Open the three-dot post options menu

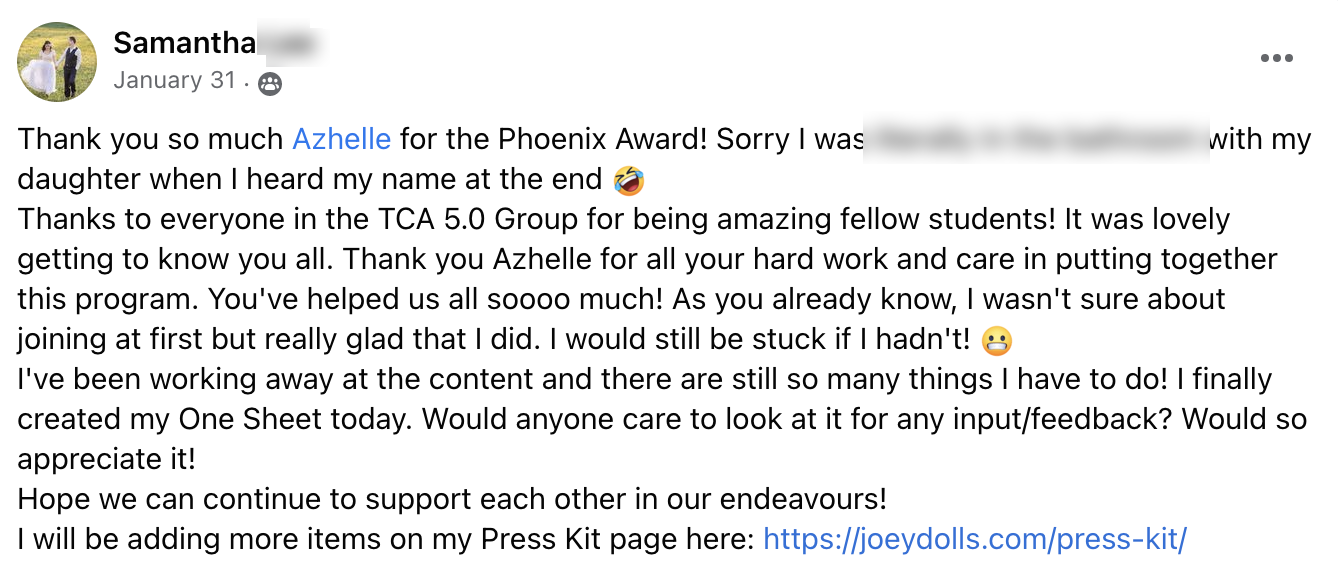click(x=1276, y=59)
